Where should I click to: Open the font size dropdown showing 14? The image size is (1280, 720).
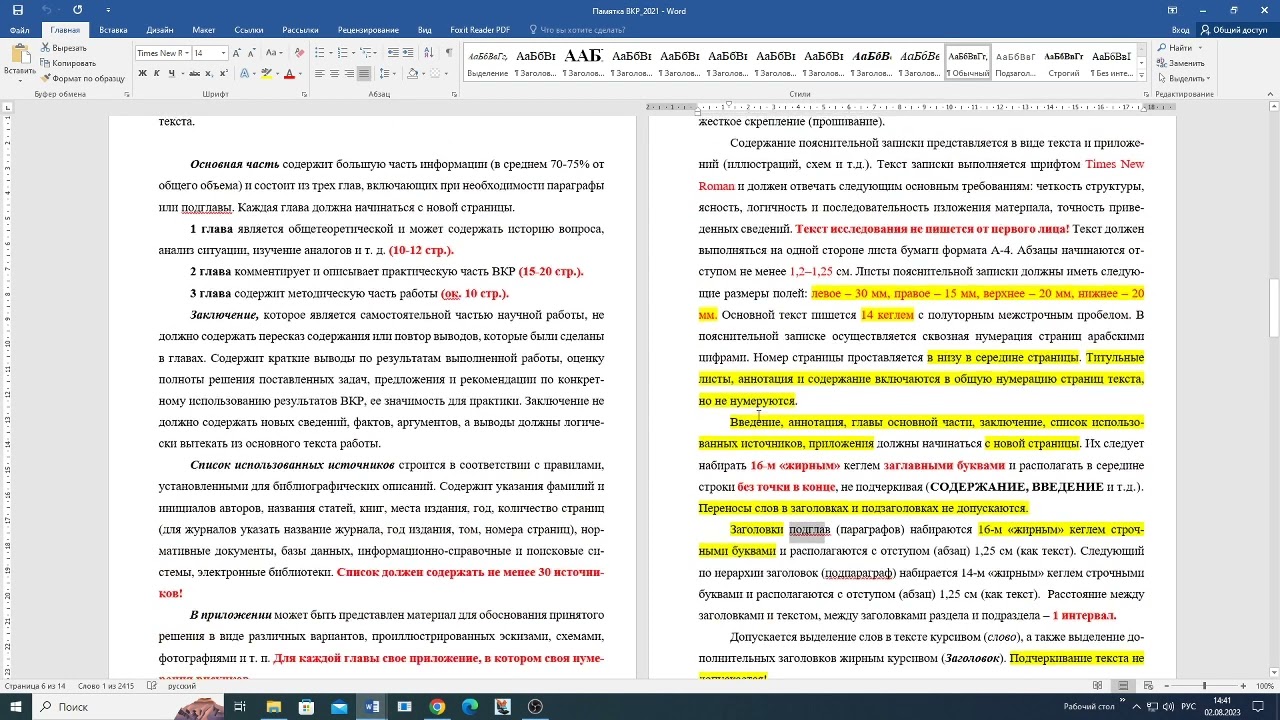(x=223, y=53)
